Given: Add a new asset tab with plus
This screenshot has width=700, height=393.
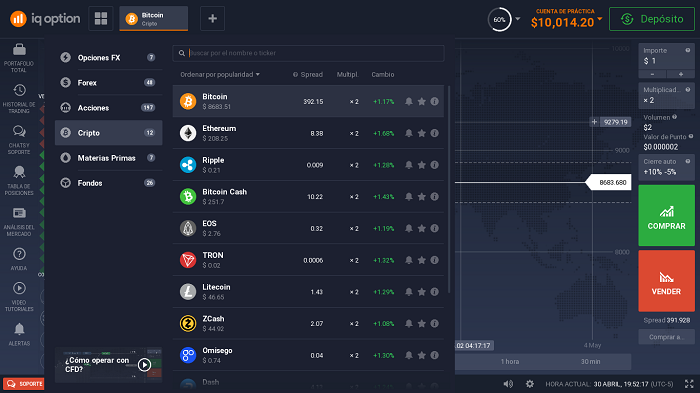Looking at the screenshot, I should [212, 18].
